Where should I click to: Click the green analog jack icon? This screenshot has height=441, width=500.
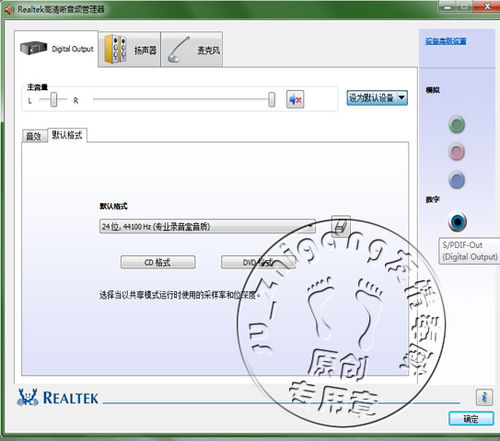[457, 125]
